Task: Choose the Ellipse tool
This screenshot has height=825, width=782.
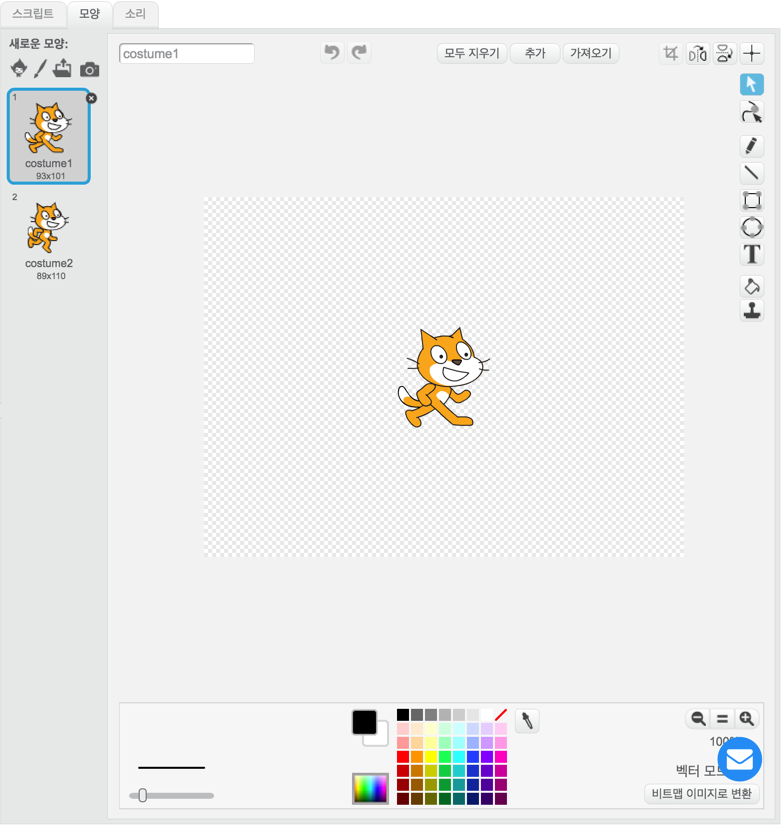Action: (752, 227)
